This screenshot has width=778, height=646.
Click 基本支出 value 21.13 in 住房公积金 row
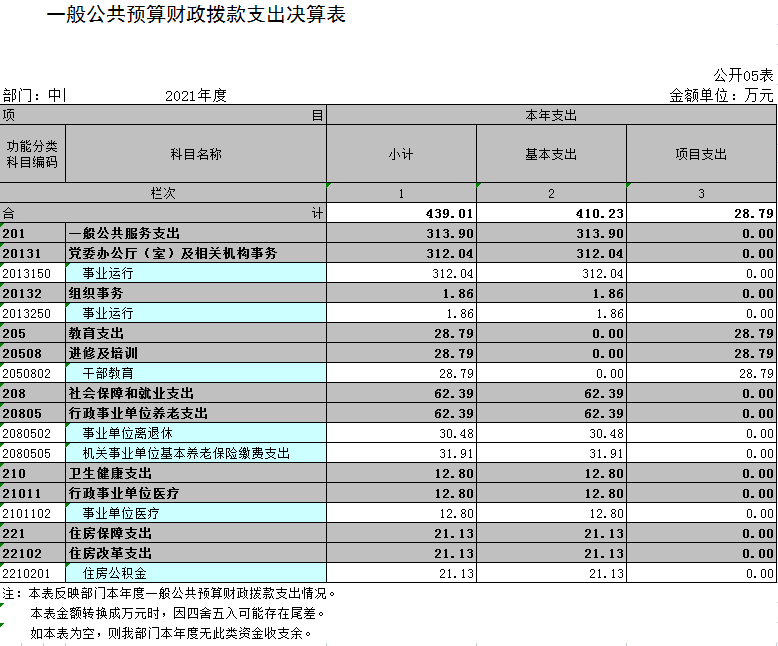point(551,573)
